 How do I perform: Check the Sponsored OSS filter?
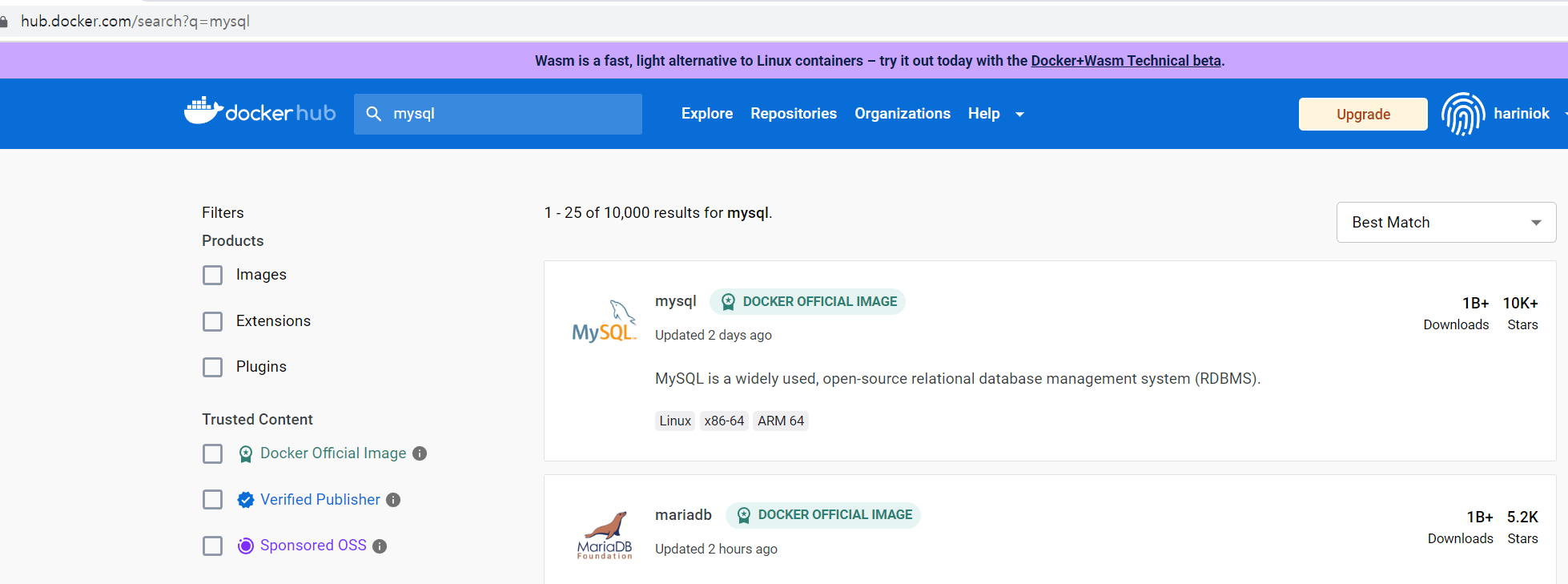212,546
